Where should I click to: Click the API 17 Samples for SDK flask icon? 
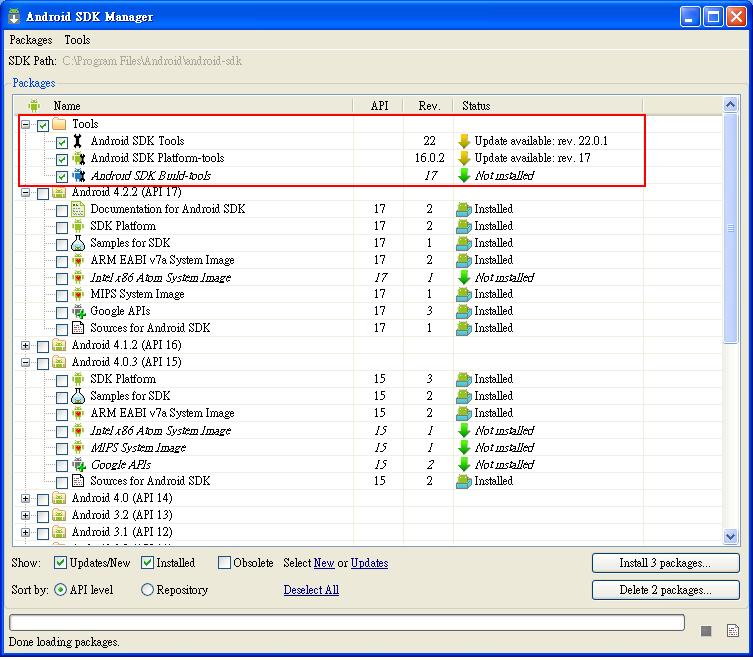(x=78, y=243)
